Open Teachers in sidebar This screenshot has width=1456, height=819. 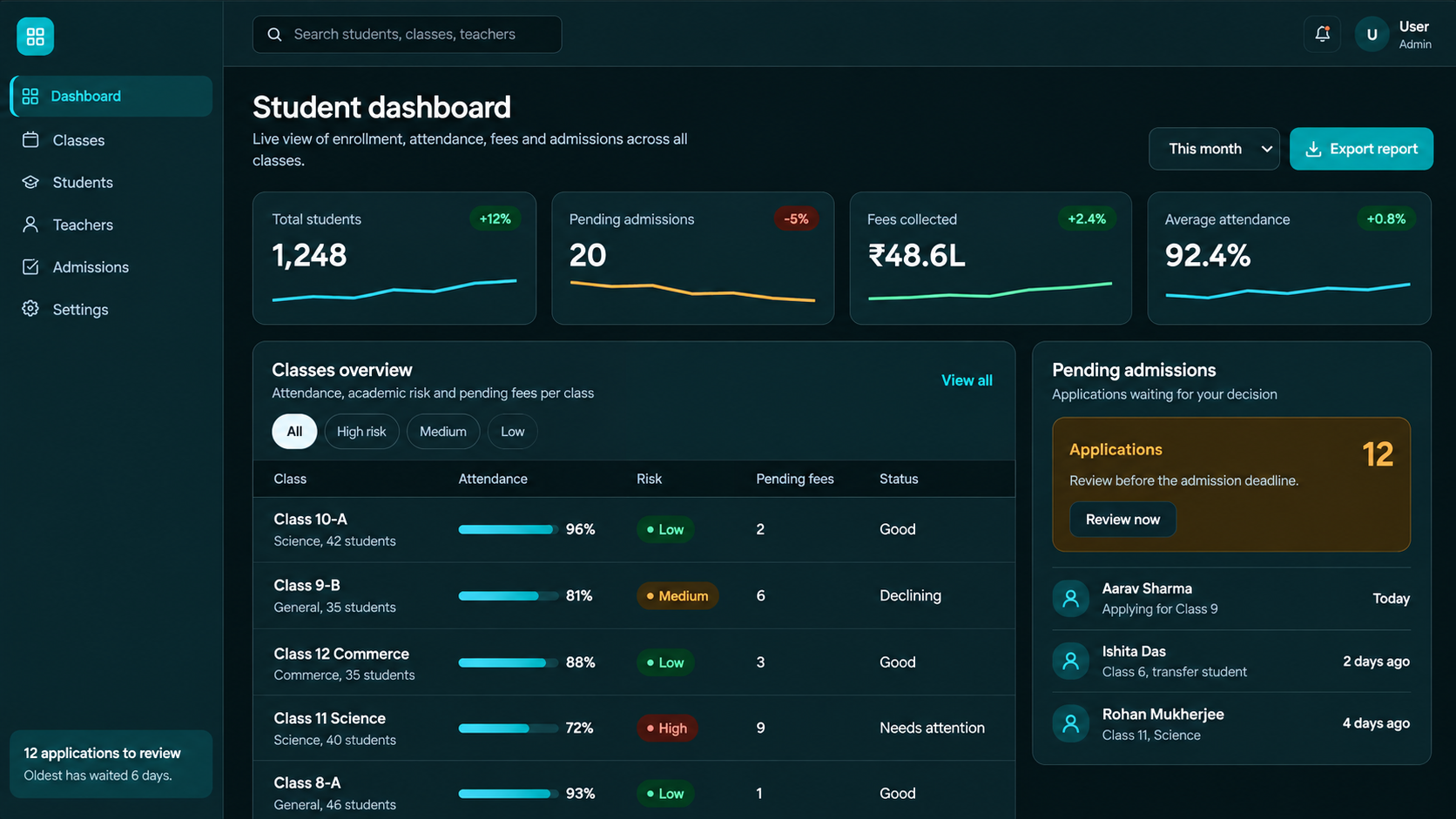[111, 225]
